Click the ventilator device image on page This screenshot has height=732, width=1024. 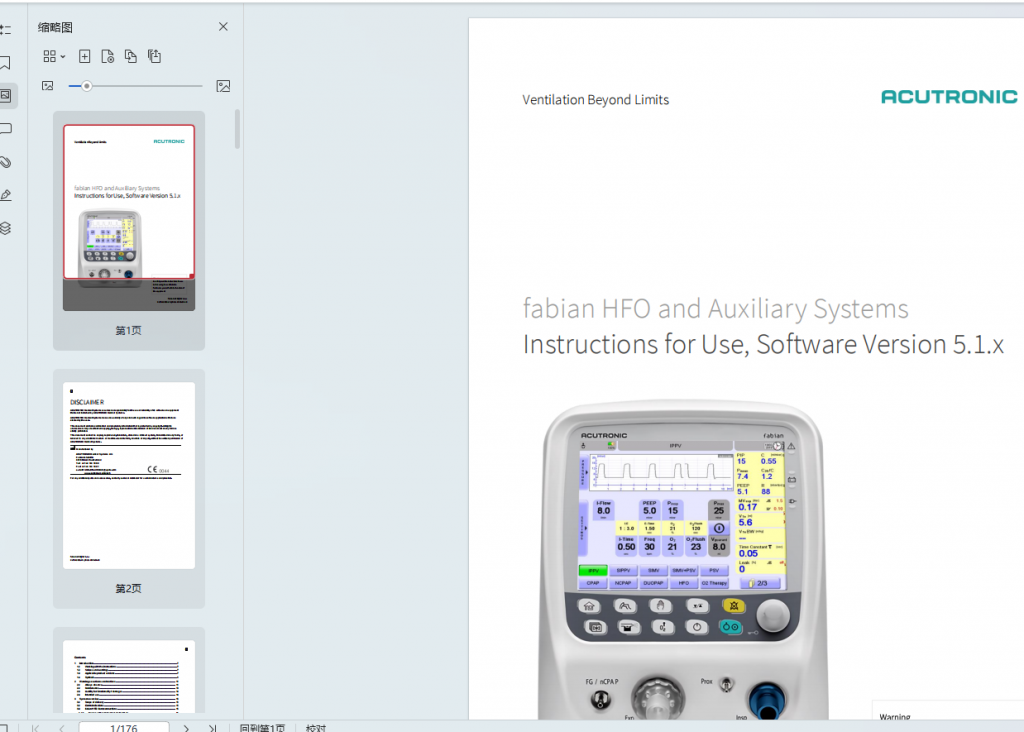[682, 560]
